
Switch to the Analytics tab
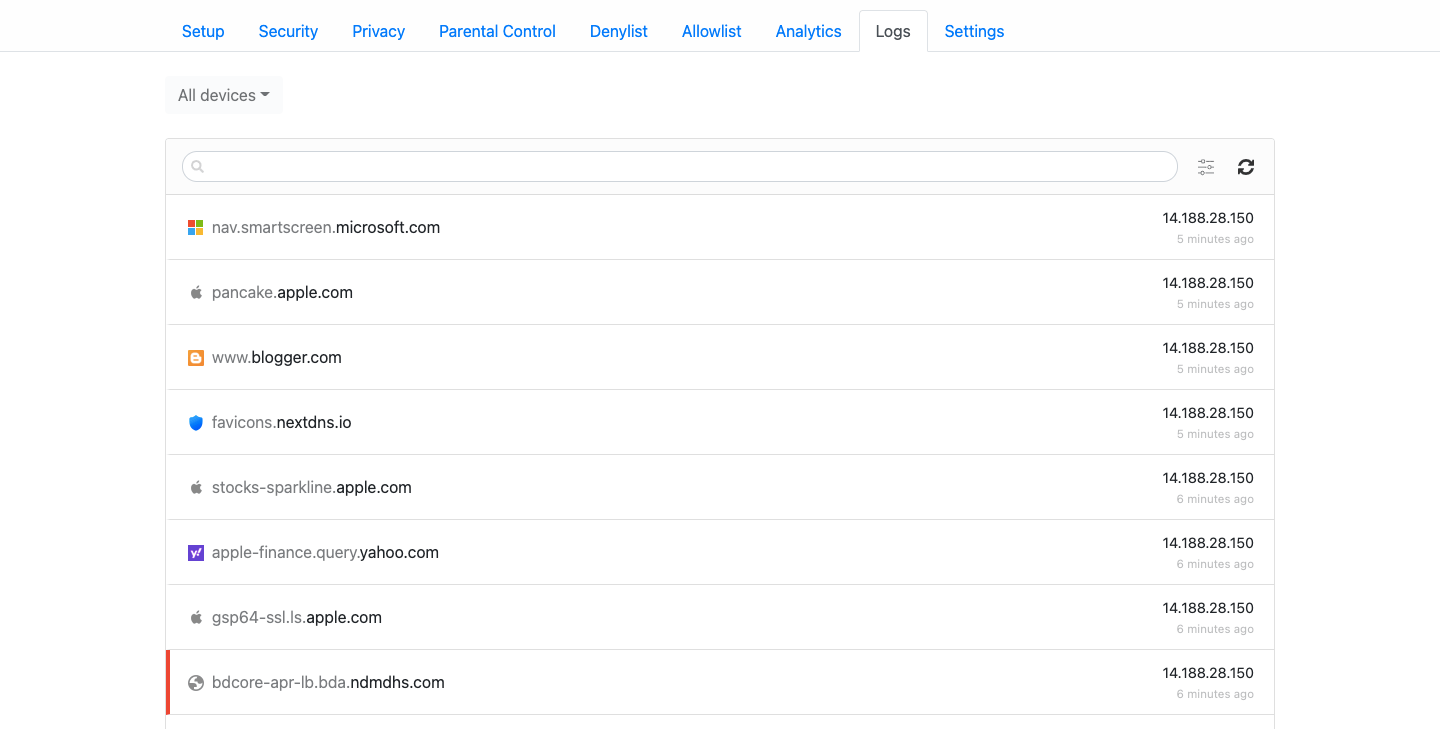coord(808,31)
